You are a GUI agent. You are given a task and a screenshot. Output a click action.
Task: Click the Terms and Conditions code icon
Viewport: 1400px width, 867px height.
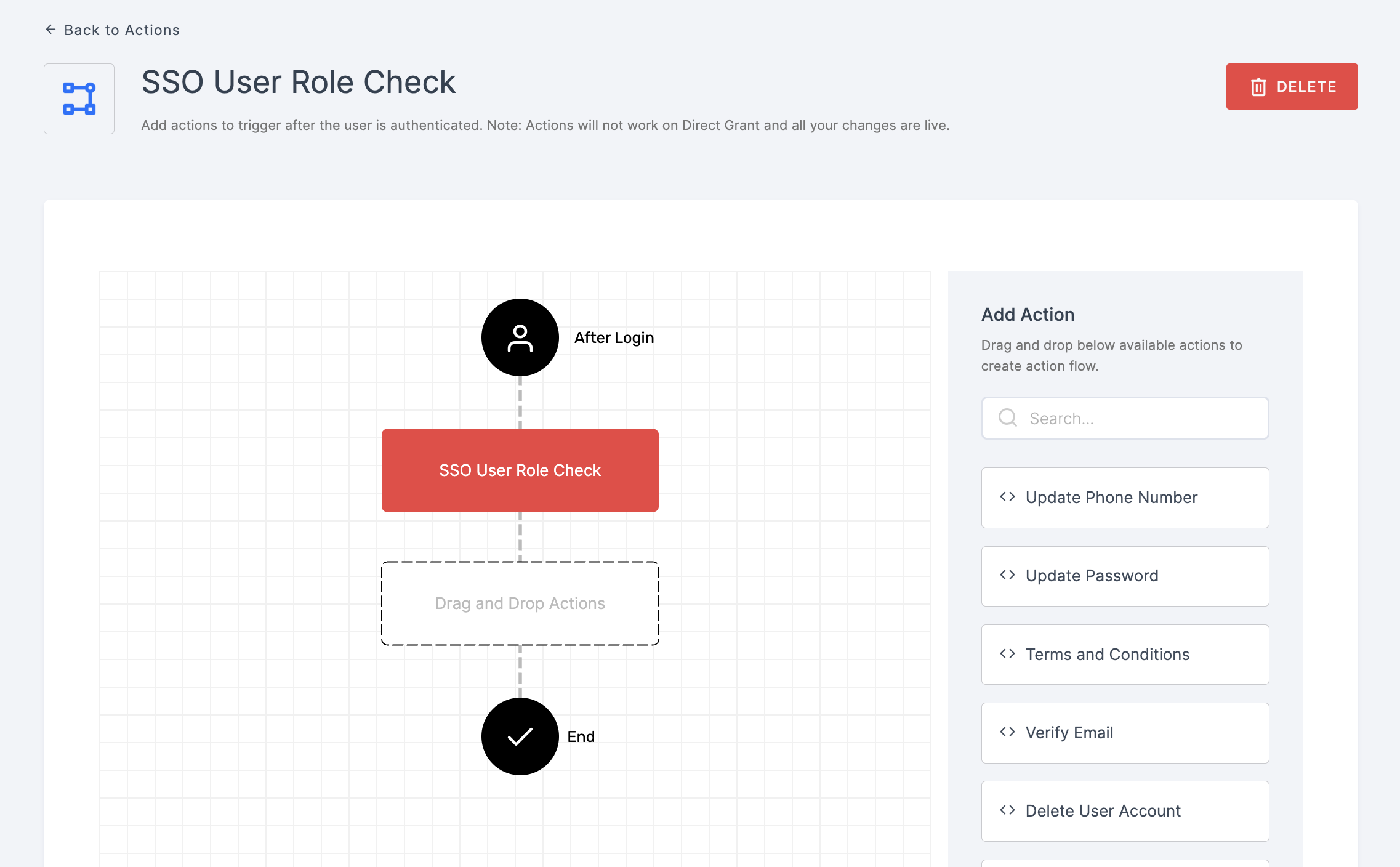tap(1009, 654)
